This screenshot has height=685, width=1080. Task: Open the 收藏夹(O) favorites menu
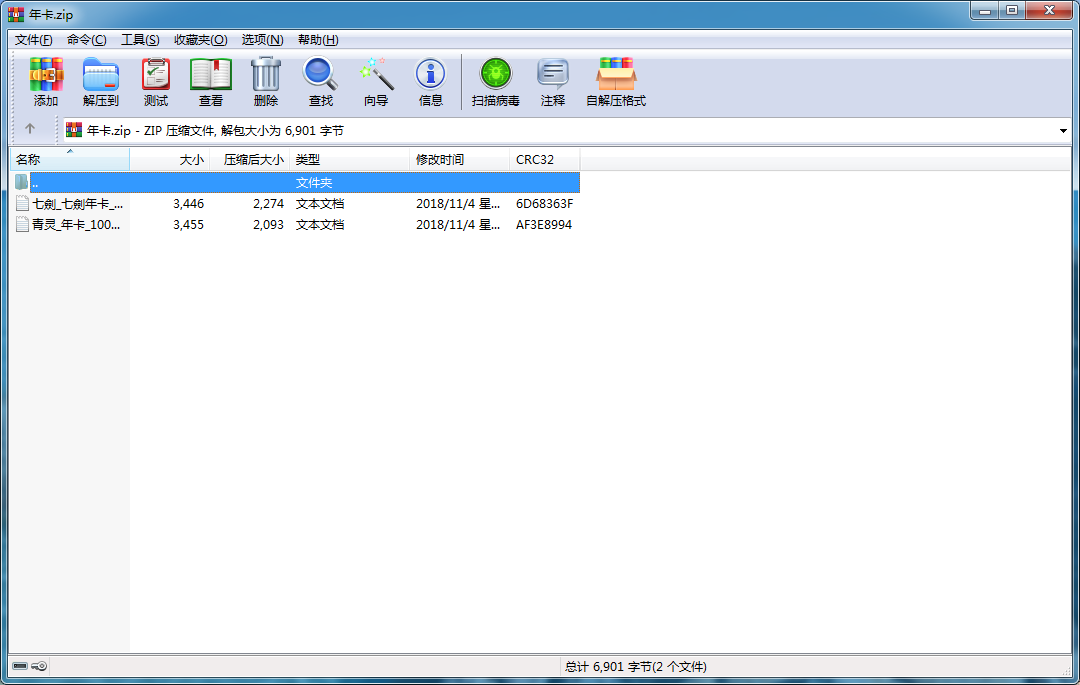(200, 40)
